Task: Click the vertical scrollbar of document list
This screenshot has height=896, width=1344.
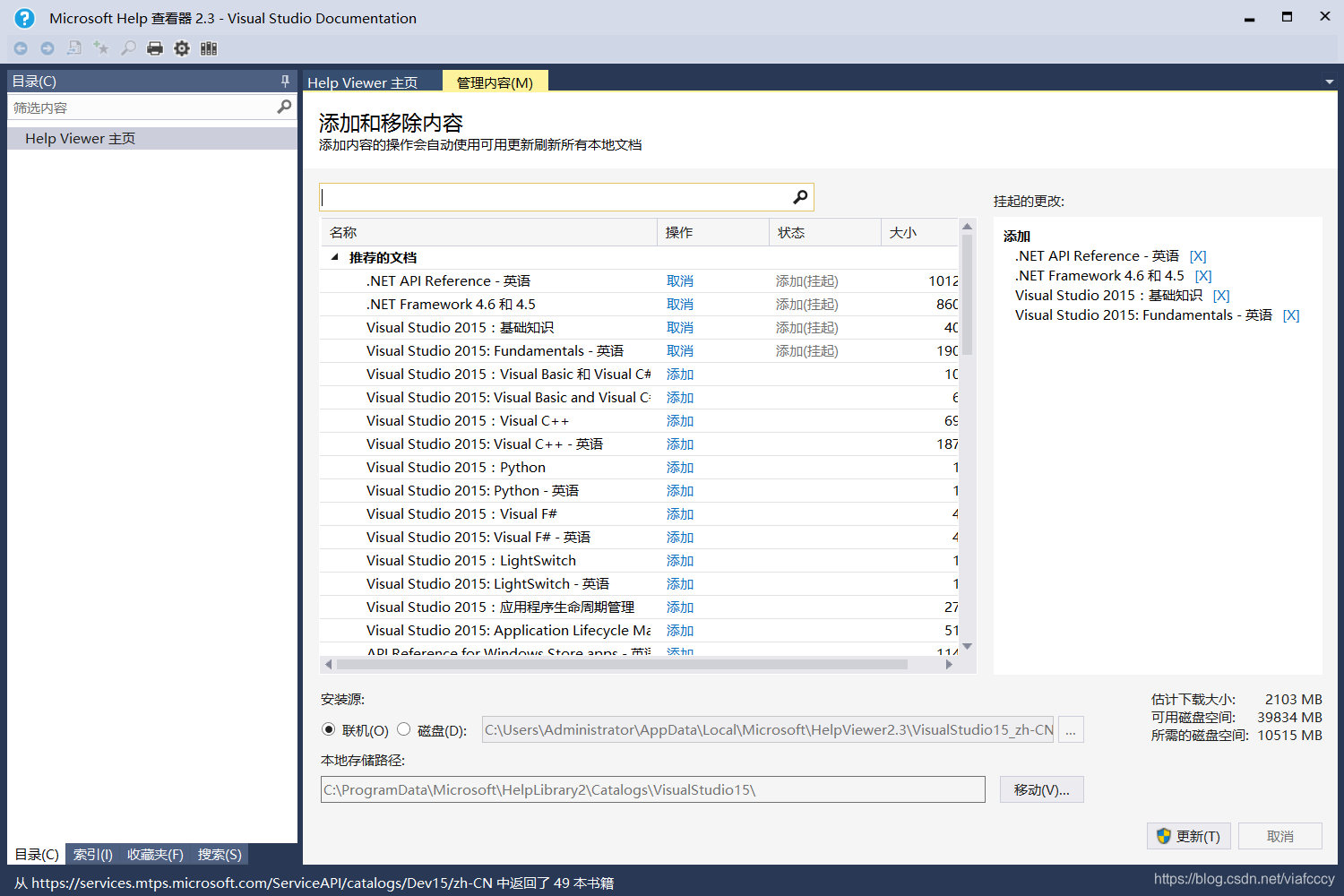Action: (x=967, y=296)
